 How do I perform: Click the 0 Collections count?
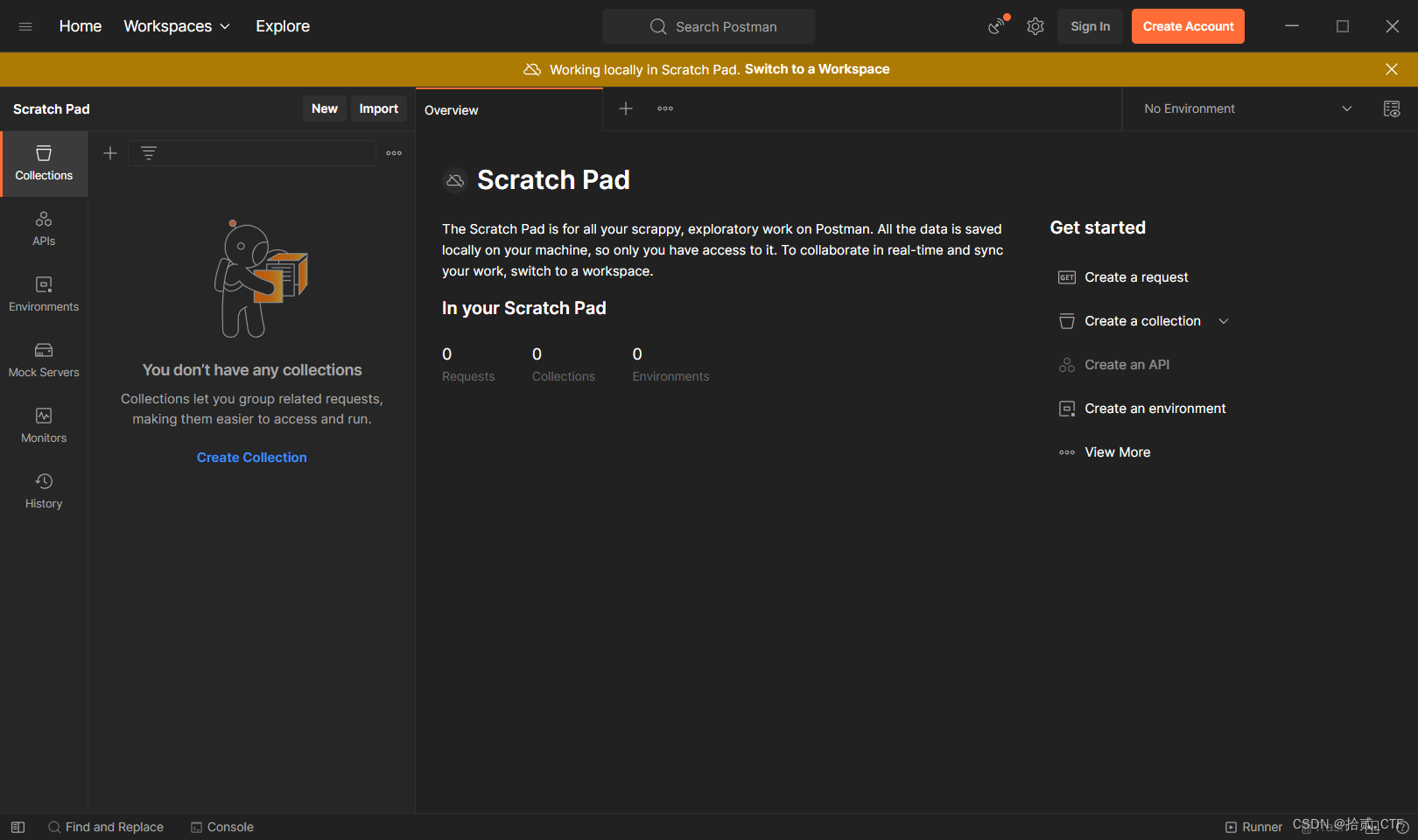(564, 364)
